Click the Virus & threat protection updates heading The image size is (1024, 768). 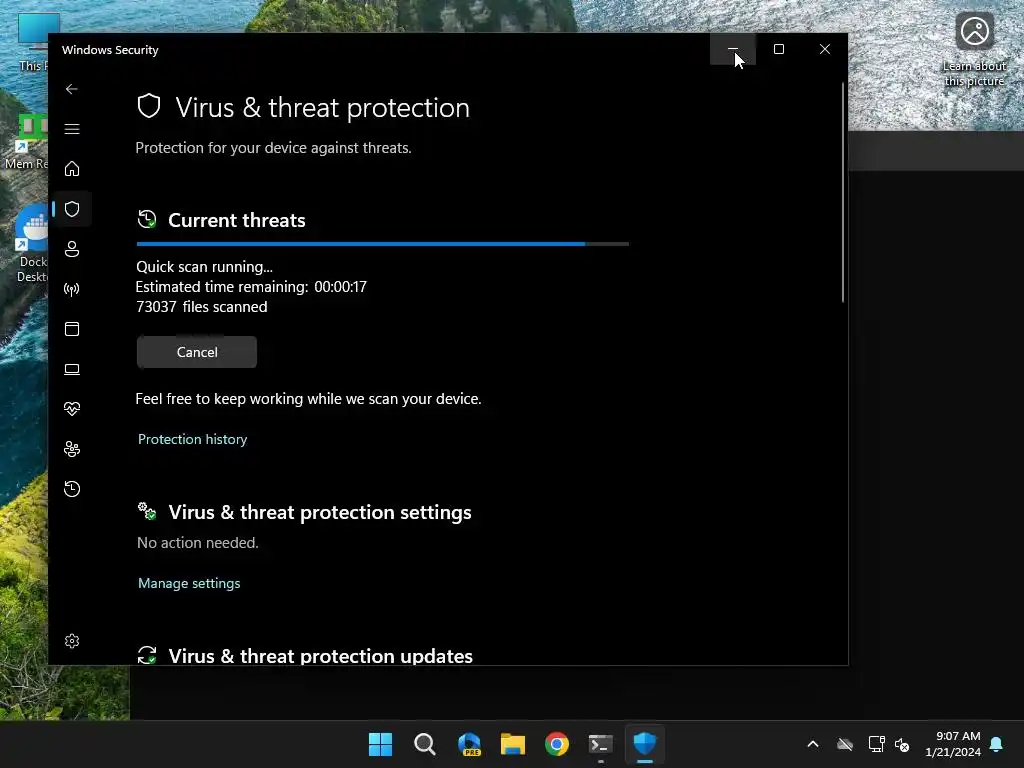[321, 656]
